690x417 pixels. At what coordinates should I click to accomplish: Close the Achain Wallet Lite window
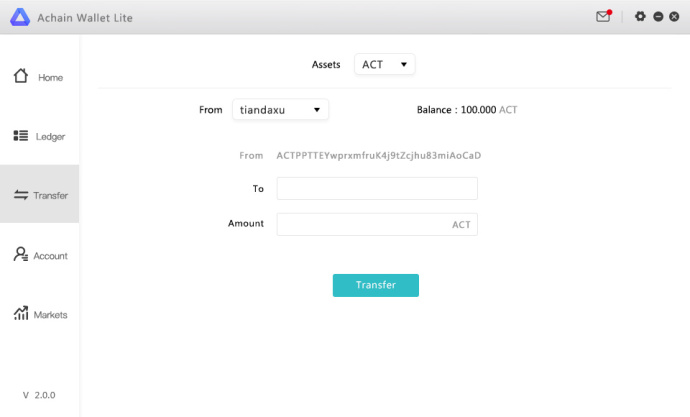[674, 17]
